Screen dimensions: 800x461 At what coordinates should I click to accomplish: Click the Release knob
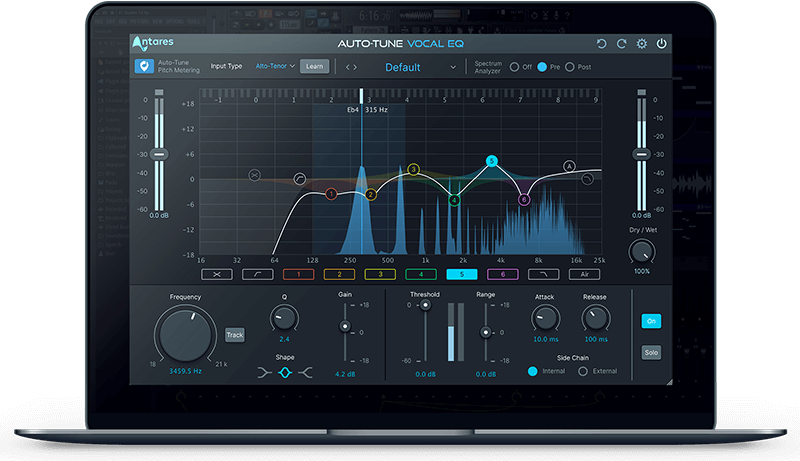pos(595,318)
